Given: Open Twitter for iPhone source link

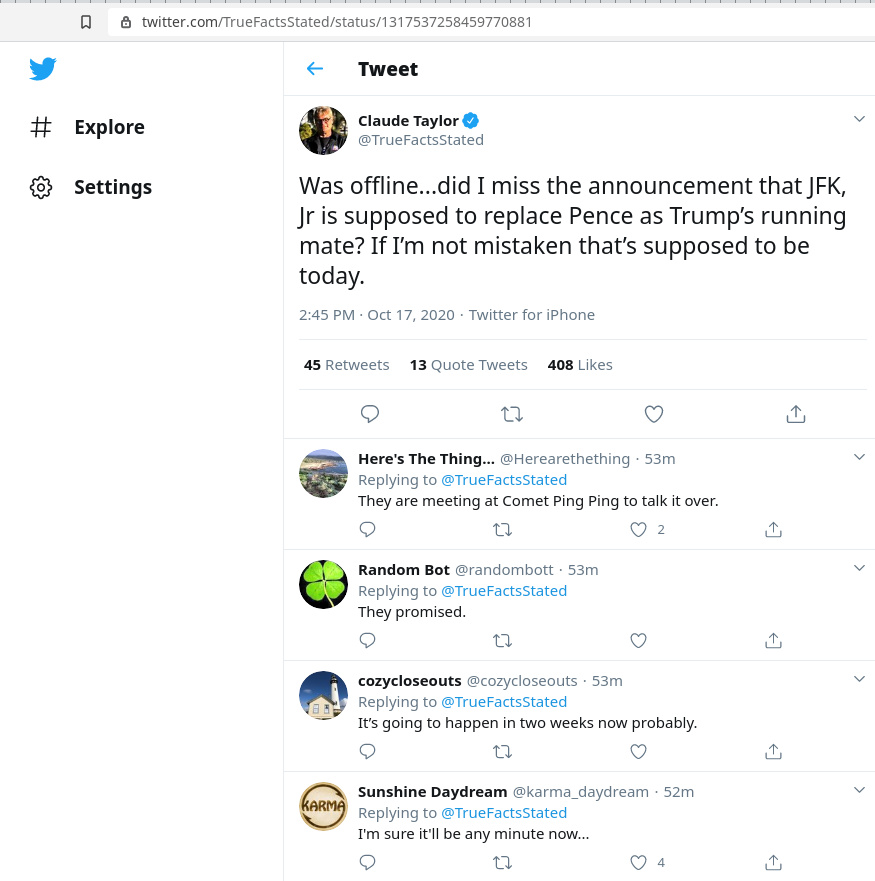Looking at the screenshot, I should [532, 315].
